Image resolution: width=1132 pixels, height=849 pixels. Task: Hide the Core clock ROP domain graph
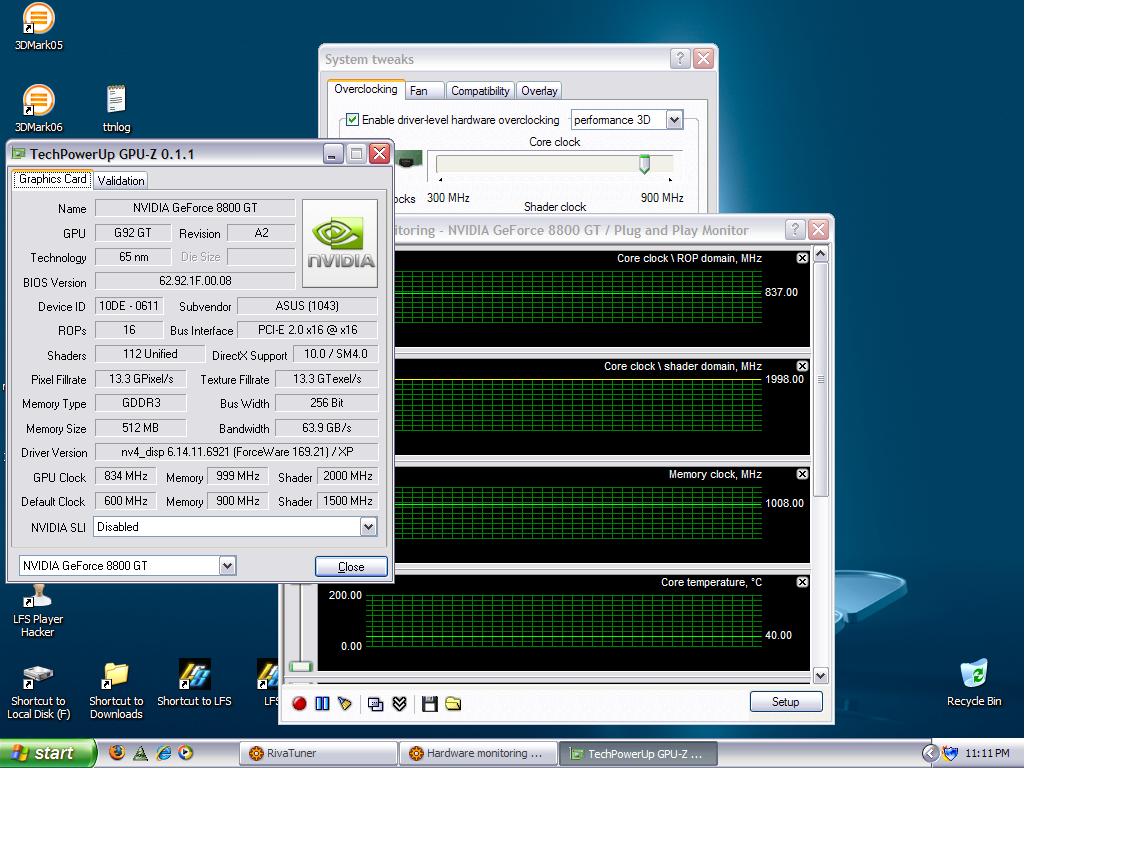click(802, 258)
